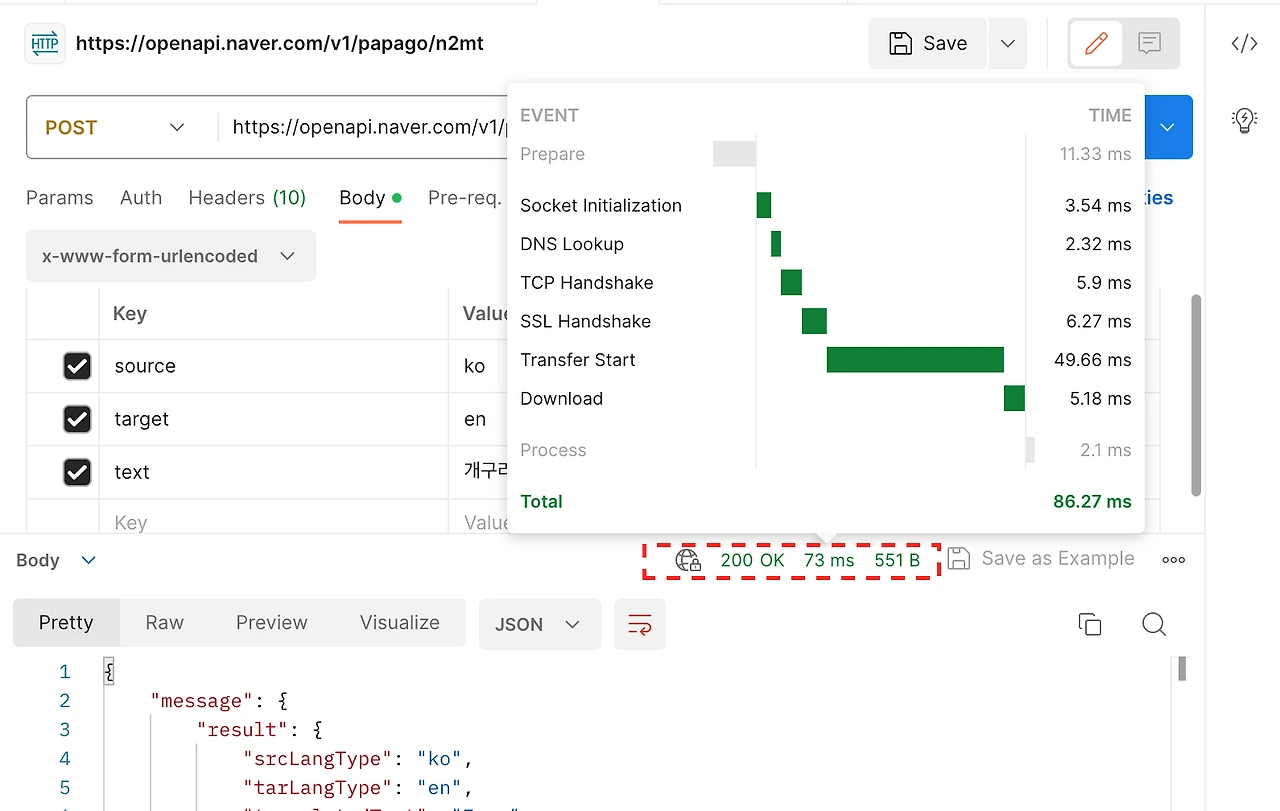Click the target key cell

(274, 419)
